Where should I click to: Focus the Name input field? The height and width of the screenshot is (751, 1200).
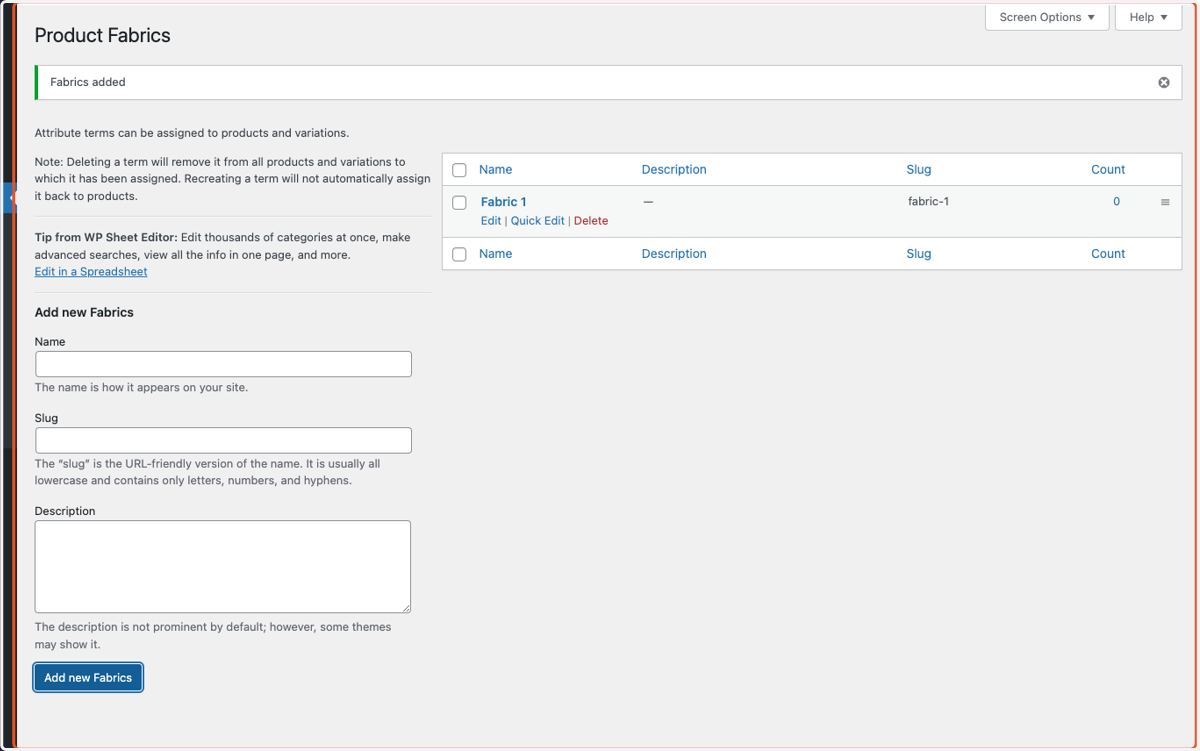(223, 364)
